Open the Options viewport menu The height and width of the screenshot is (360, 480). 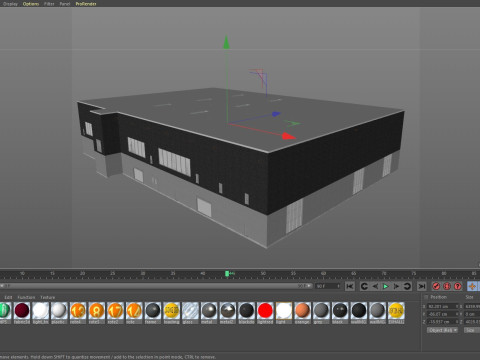(31, 4)
